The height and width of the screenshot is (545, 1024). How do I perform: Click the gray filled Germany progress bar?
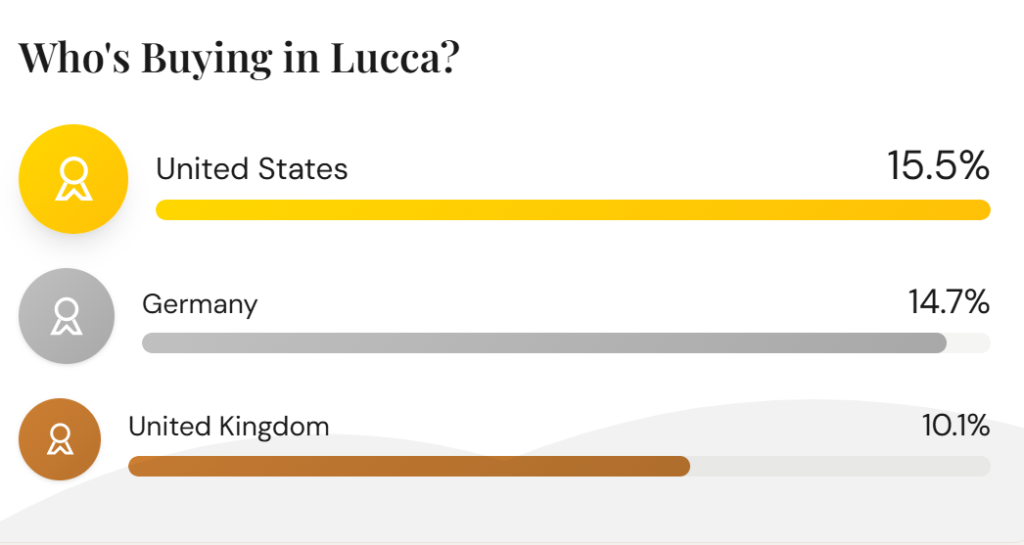pos(543,343)
